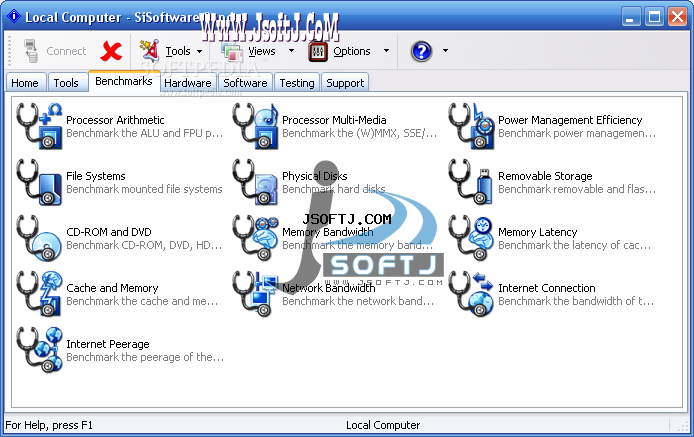Select the 'Processor Arithmetic' title text
Screen dimensions: 694x437
115,120
